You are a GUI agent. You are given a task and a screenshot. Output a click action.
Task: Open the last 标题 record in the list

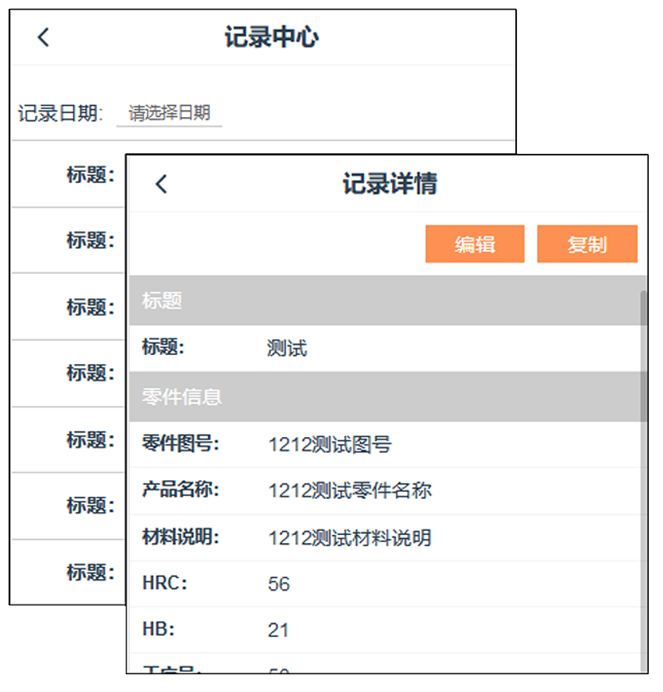(x=90, y=572)
